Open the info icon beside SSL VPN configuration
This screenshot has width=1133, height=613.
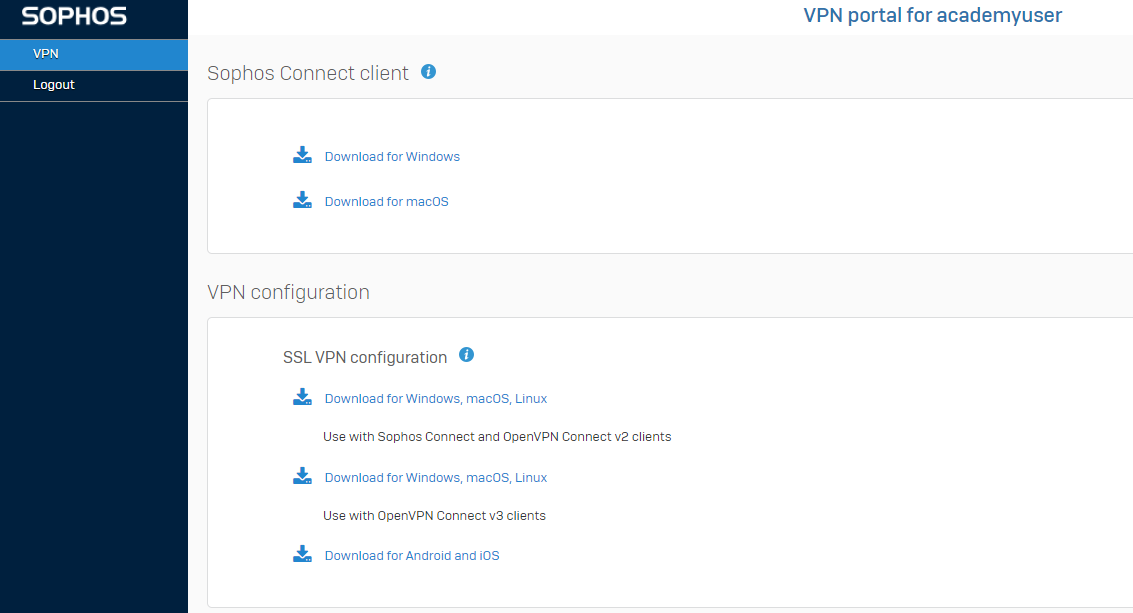click(466, 354)
